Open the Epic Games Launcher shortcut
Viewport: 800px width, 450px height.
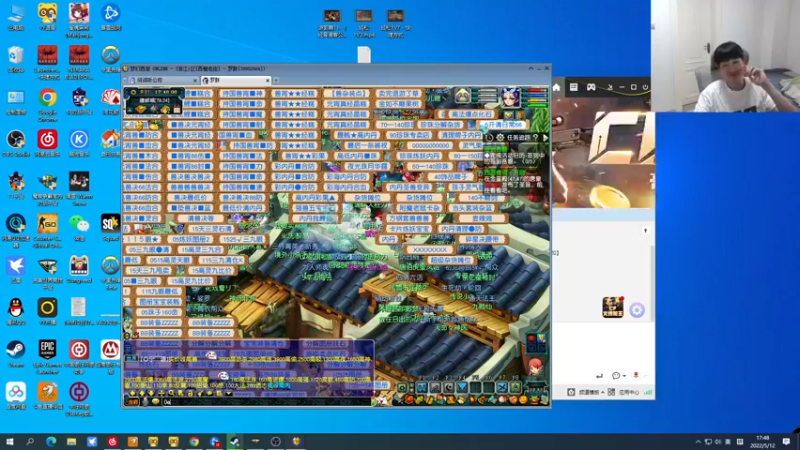47,349
